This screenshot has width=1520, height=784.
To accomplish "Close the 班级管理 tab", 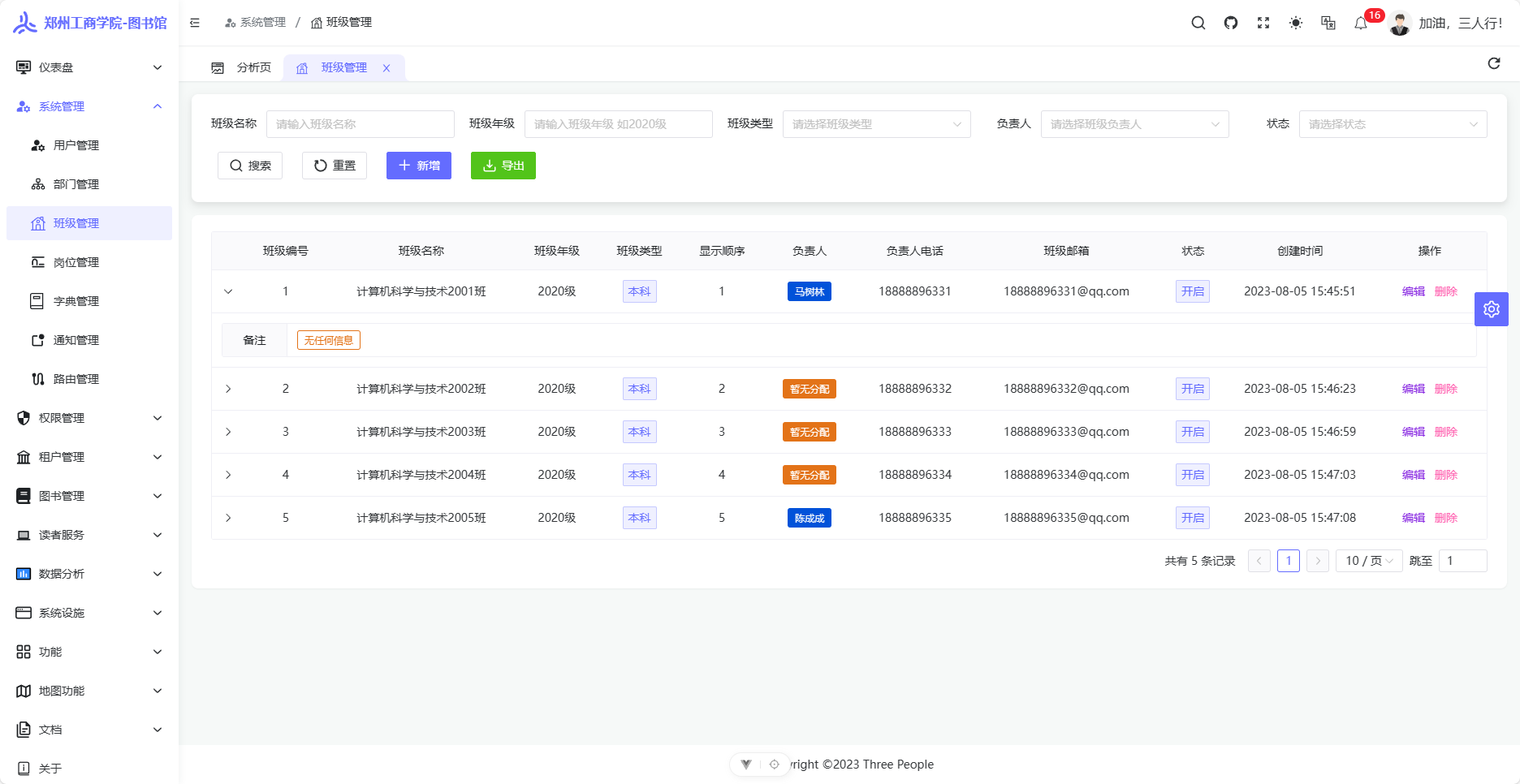I will [x=386, y=68].
